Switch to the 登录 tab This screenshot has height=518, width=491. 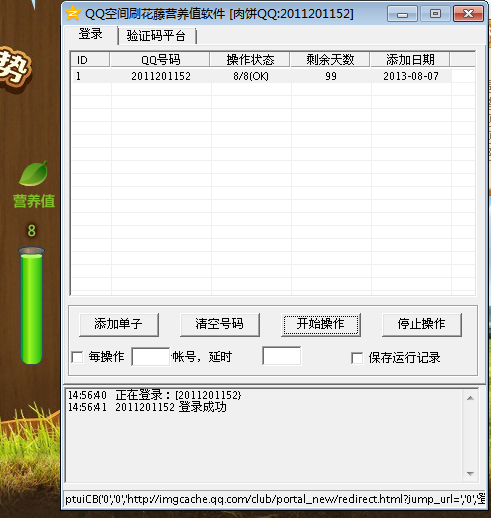tap(90, 34)
